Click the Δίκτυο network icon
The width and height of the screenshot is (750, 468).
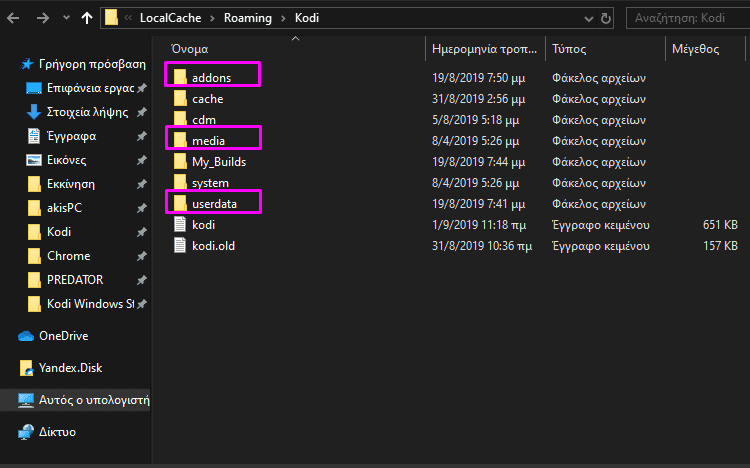click(26, 432)
